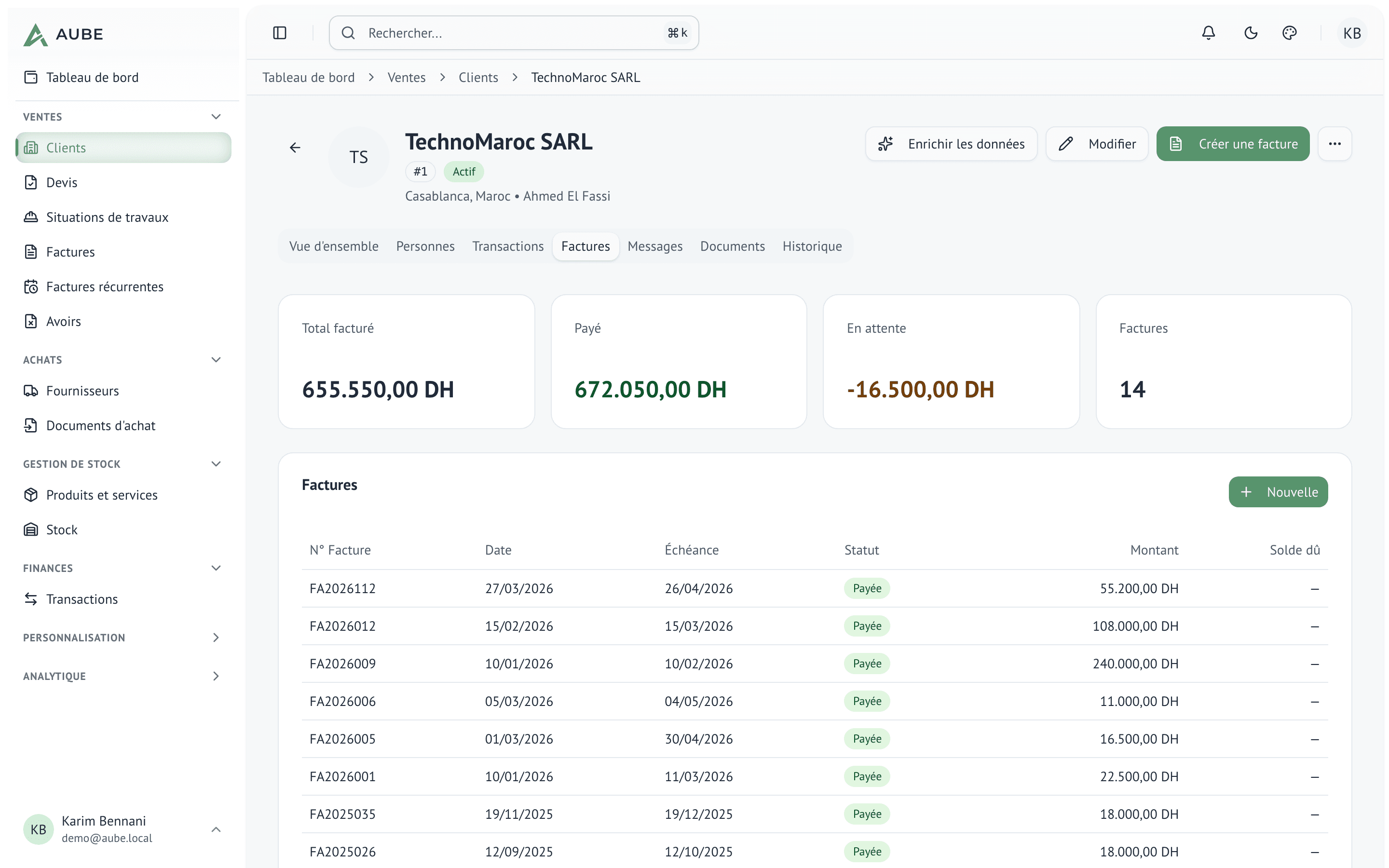Click Fournisseurs truck icon
This screenshot has width=1389, height=868.
pyautogui.click(x=31, y=391)
